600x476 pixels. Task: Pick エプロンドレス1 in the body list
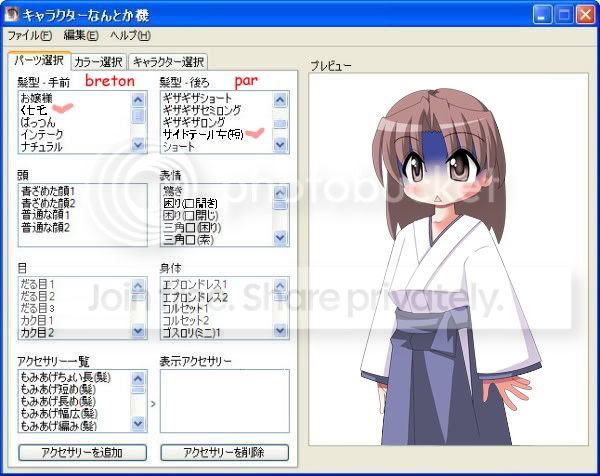[x=196, y=285]
